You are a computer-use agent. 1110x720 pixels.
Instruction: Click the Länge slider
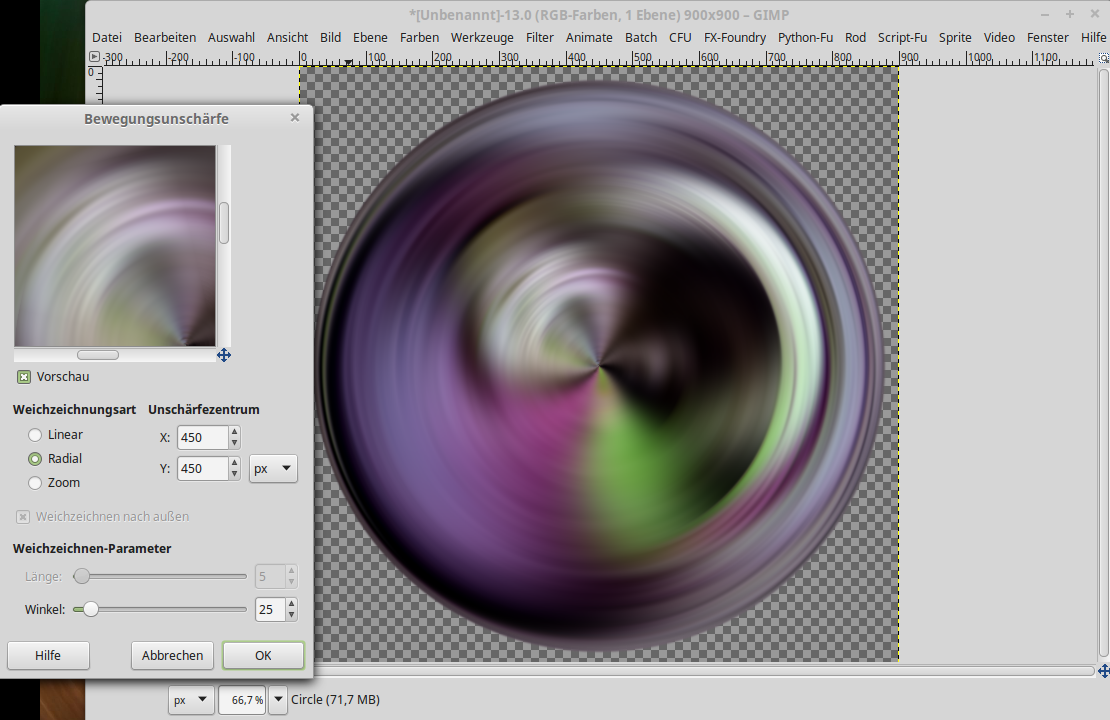pos(160,576)
